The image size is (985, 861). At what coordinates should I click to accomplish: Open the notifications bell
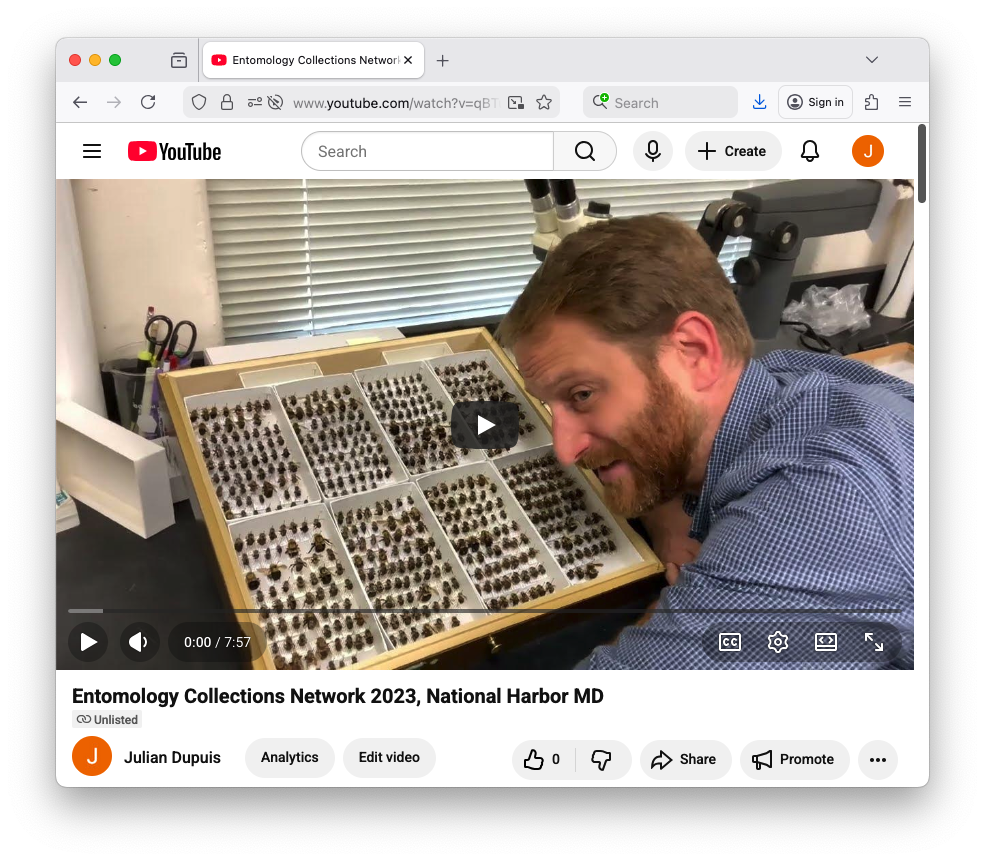click(810, 151)
